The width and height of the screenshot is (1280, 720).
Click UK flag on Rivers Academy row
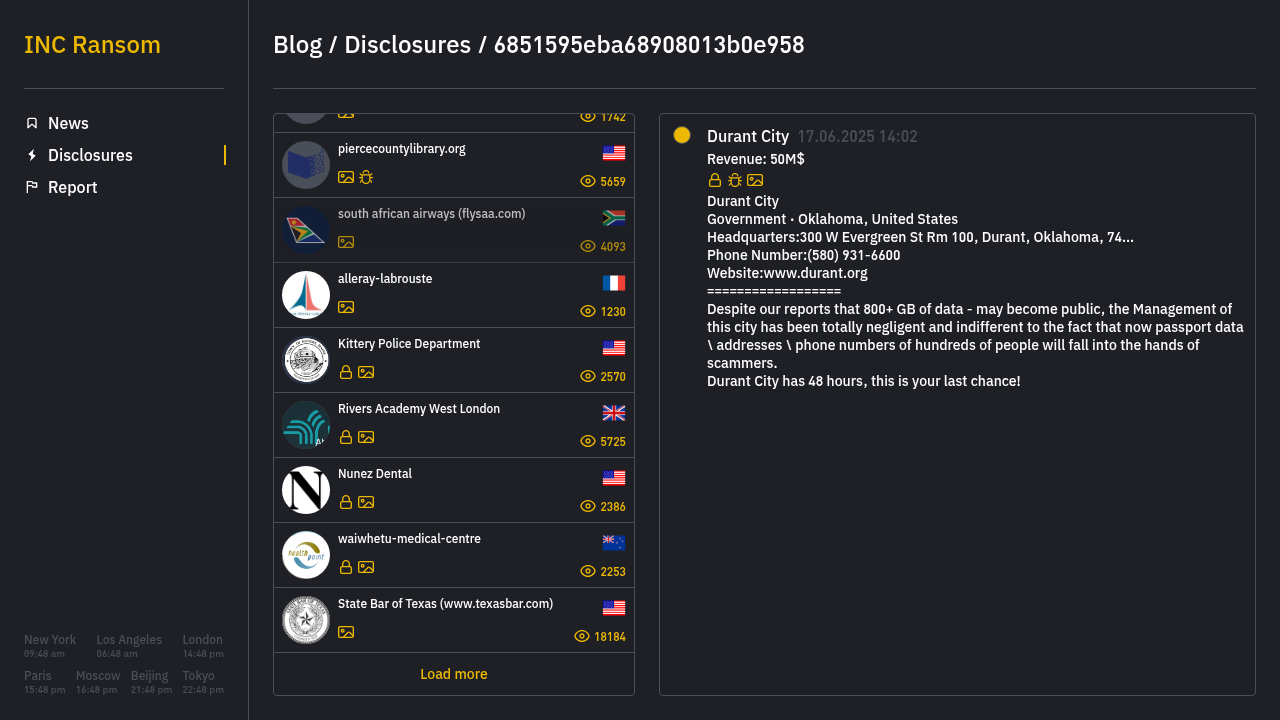614,413
